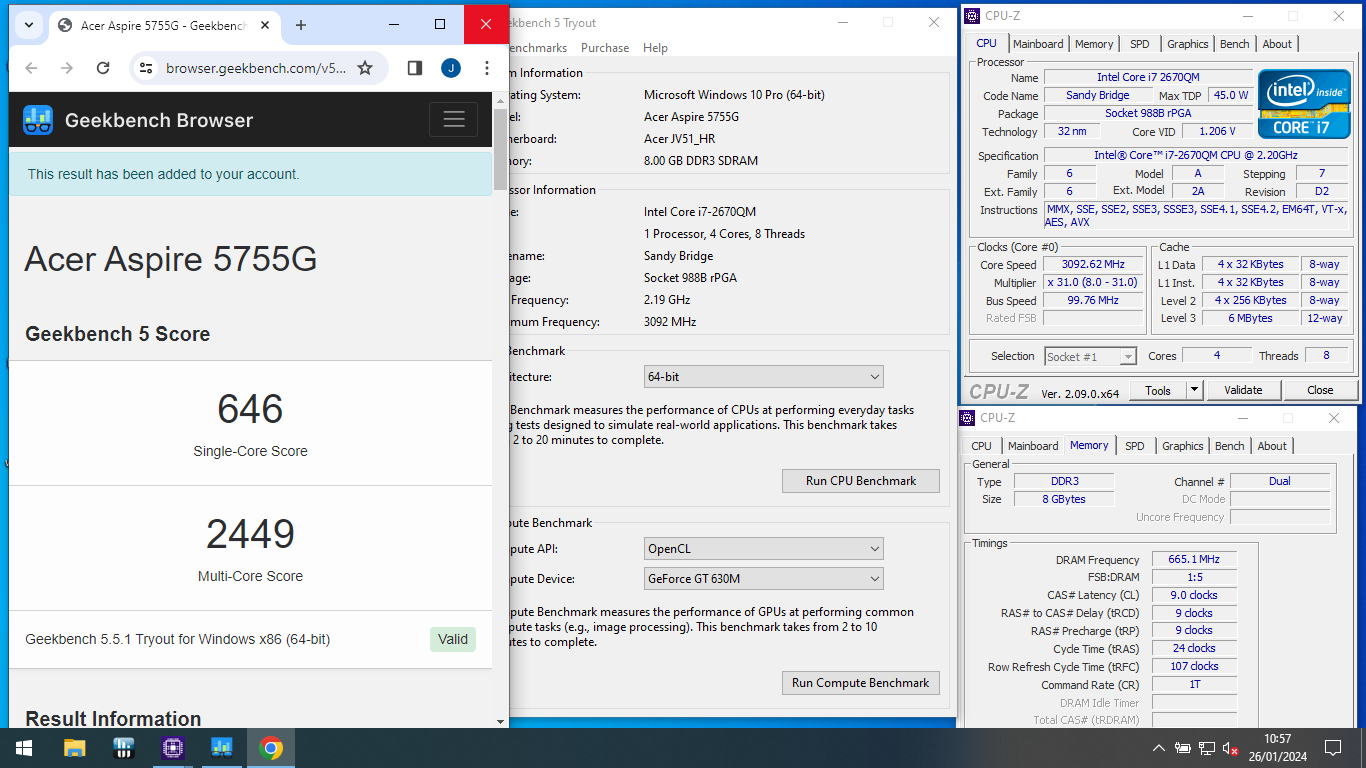Click Run CPU Benchmark button

tap(861, 481)
